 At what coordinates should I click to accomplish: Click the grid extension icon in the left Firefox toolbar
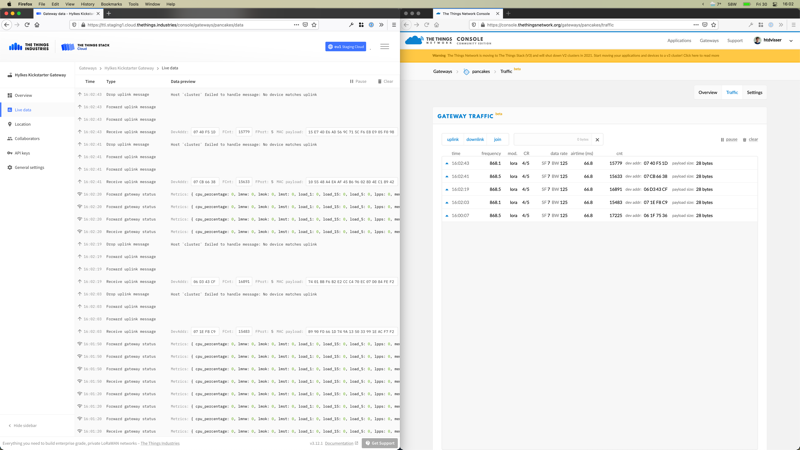361,24
